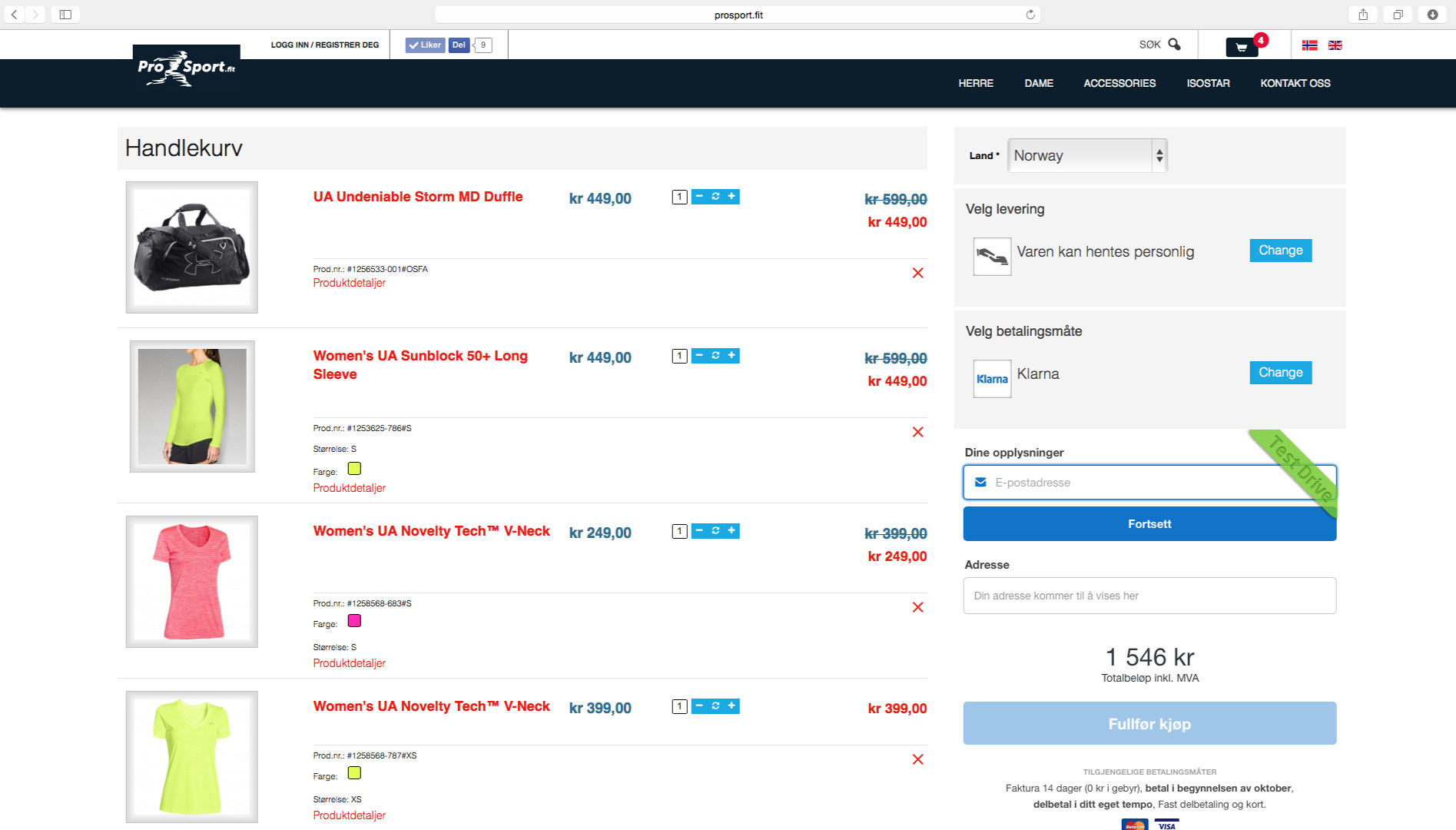The image size is (1456, 830).
Task: Click quantity box of UA Storm Duffle
Action: click(679, 198)
